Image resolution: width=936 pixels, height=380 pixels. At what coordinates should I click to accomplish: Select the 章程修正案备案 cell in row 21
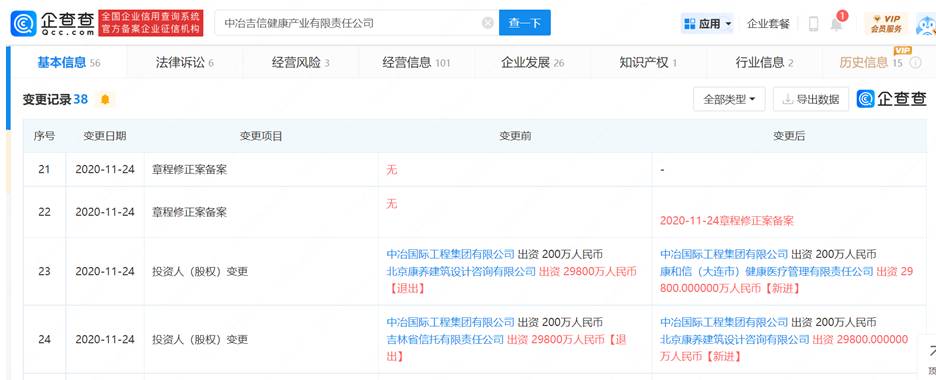[261, 169]
